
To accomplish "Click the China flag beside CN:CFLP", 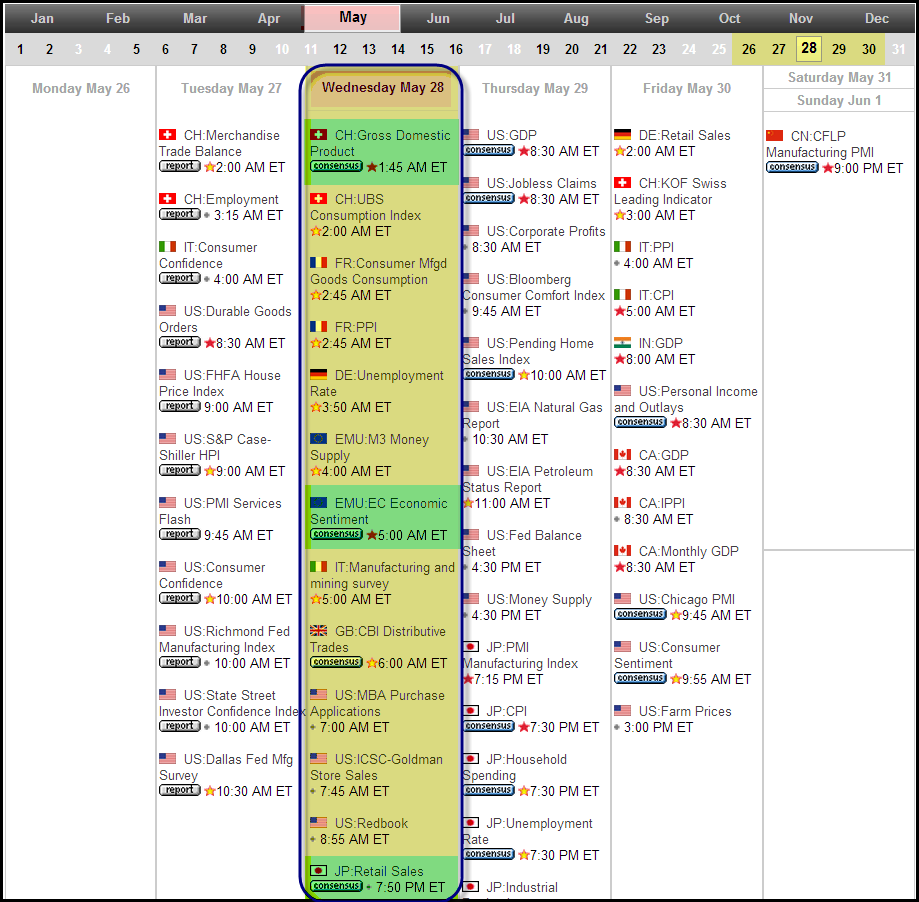I will (774, 136).
